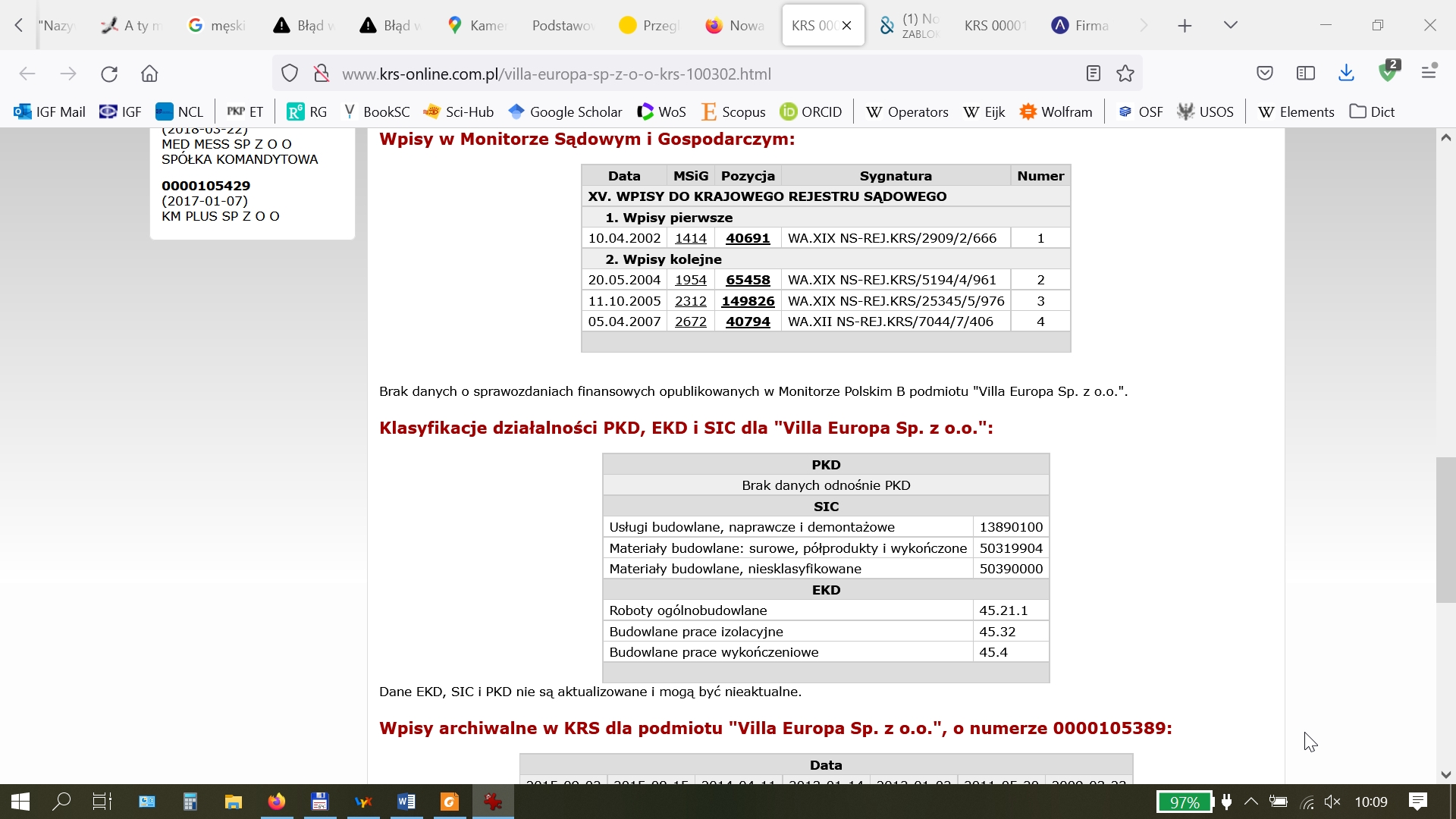Open green shield extension with badge

tap(1389, 71)
